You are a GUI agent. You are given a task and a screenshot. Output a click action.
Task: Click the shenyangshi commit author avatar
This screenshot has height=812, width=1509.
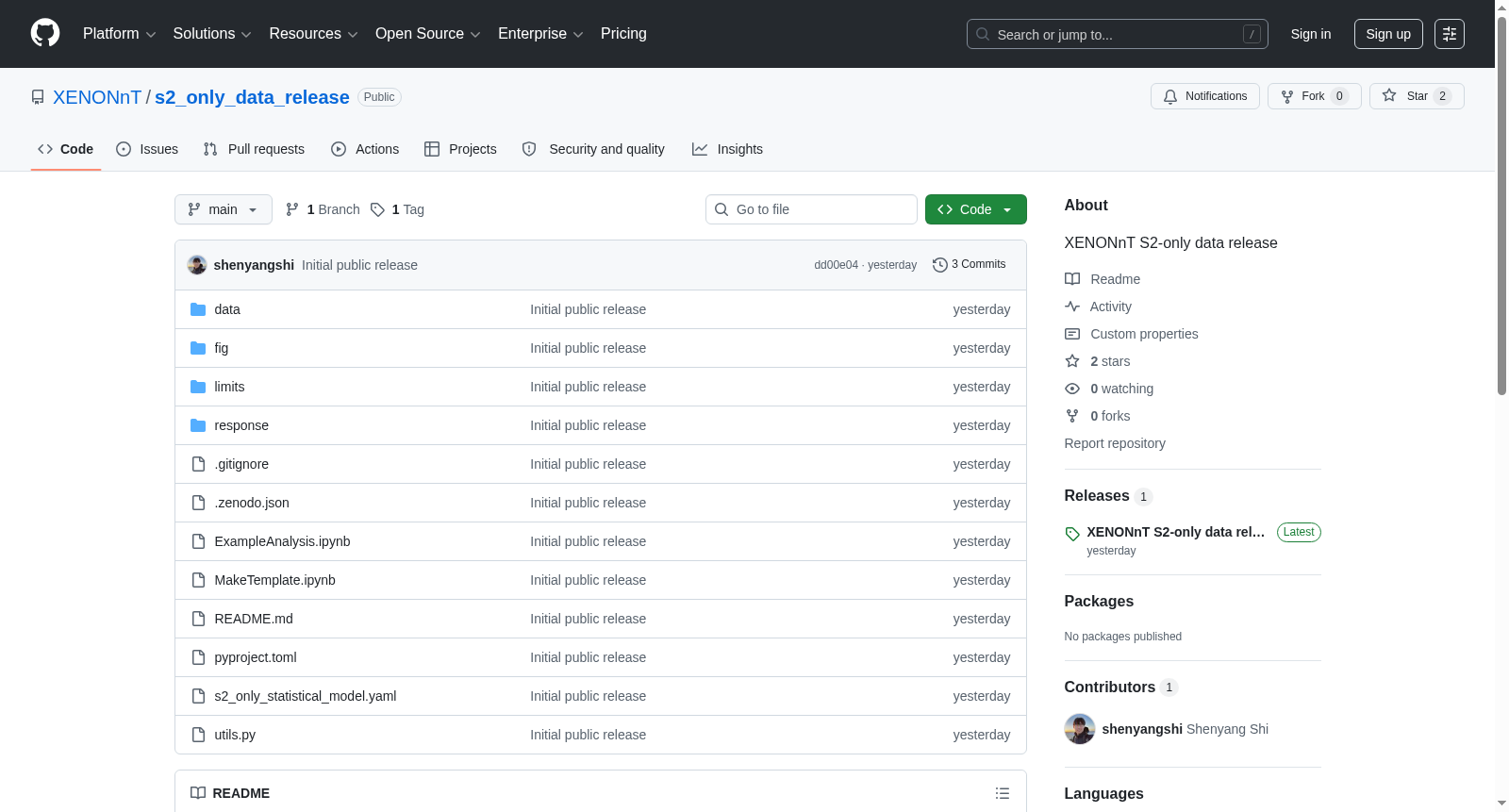coord(197,265)
